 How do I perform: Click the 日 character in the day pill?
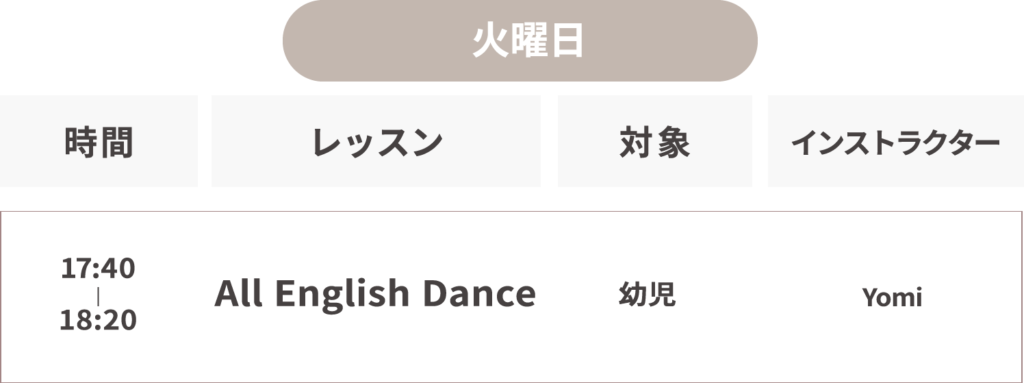click(x=566, y=42)
